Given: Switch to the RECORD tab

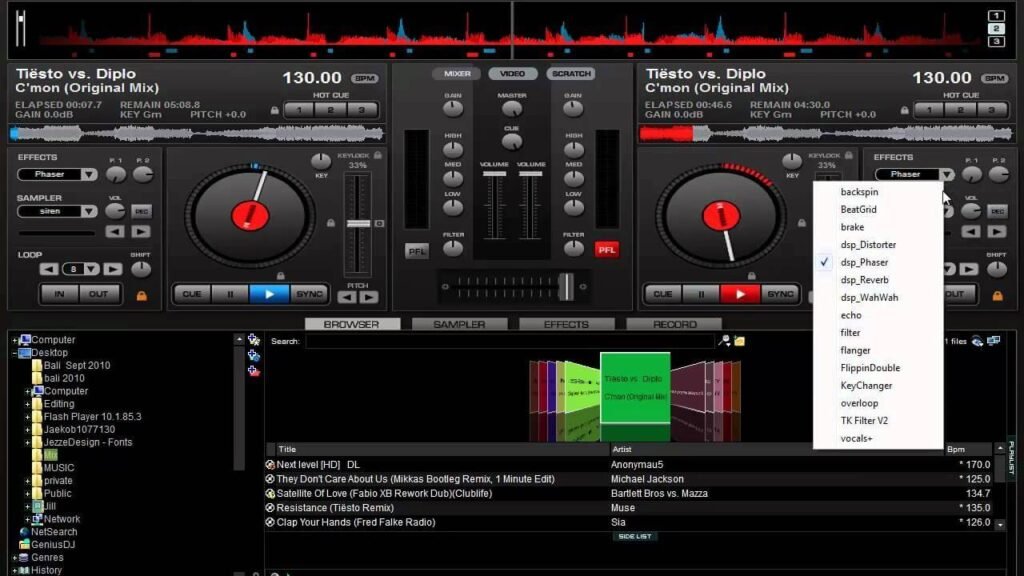Looking at the screenshot, I should [x=674, y=324].
